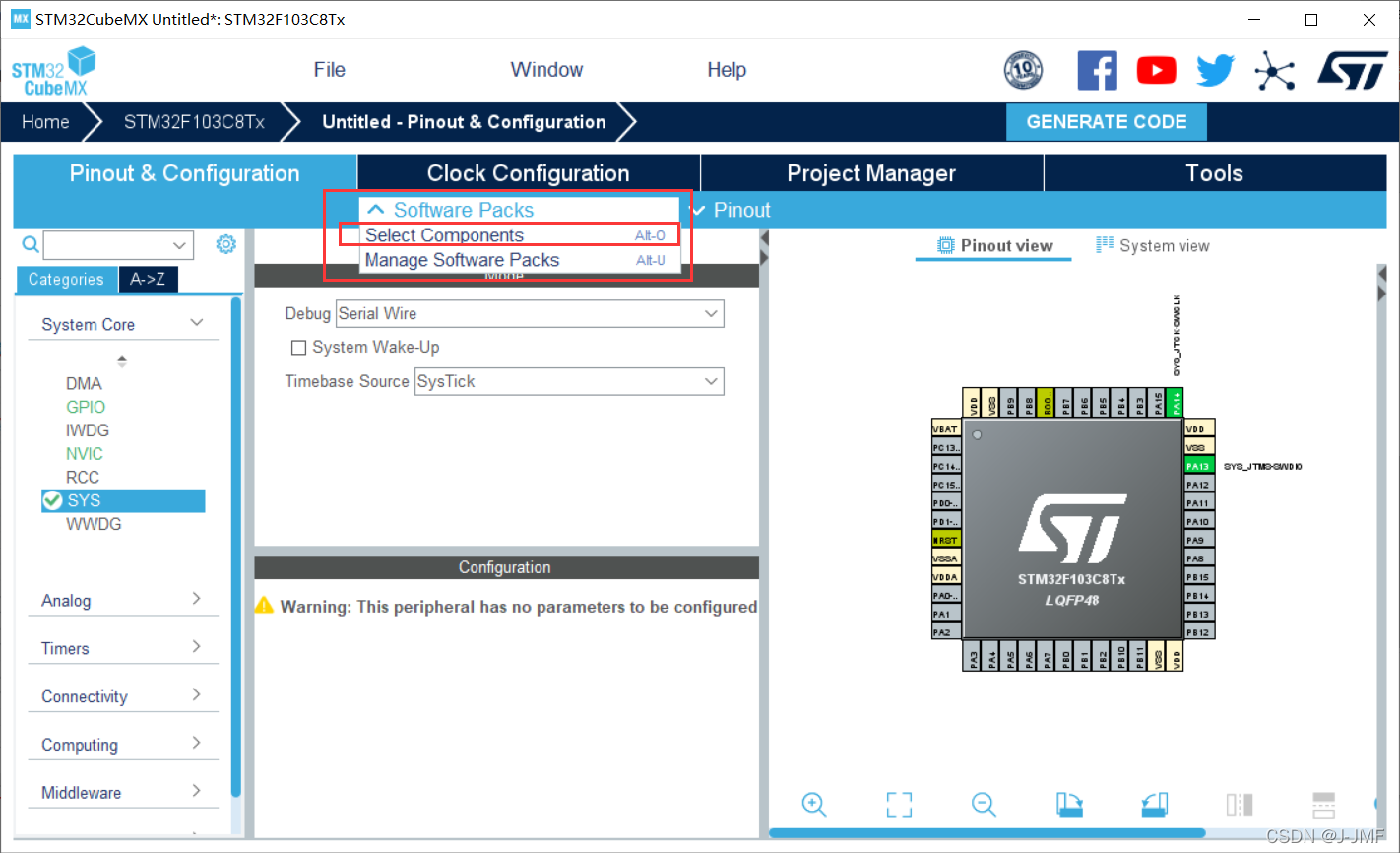This screenshot has height=853, width=1400.
Task: Click the yellow warning triangle icon
Action: 264,605
